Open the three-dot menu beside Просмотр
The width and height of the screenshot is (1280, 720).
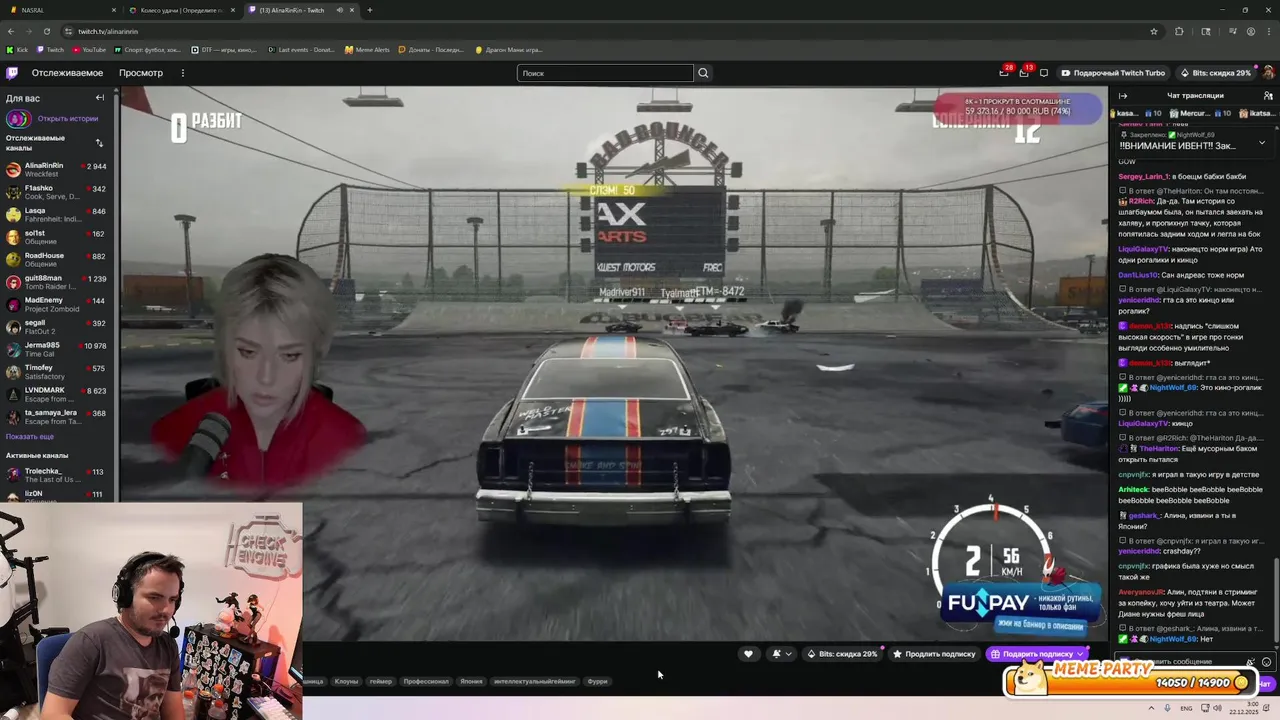(x=182, y=73)
